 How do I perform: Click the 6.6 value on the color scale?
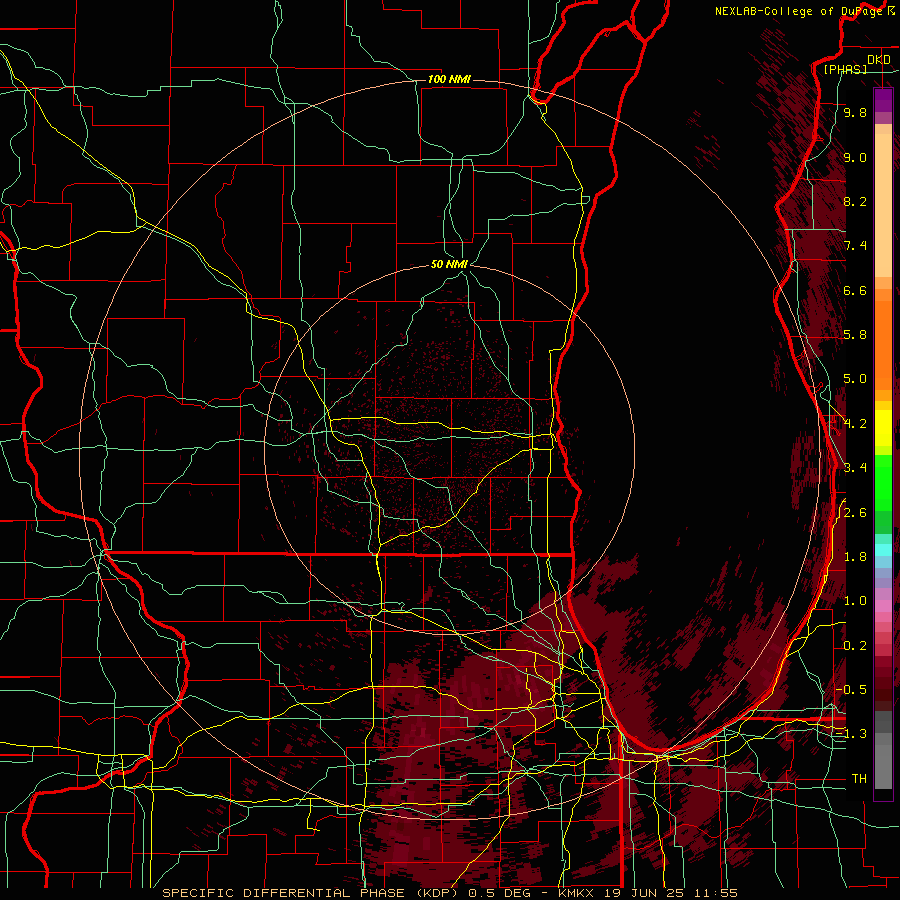[855, 290]
